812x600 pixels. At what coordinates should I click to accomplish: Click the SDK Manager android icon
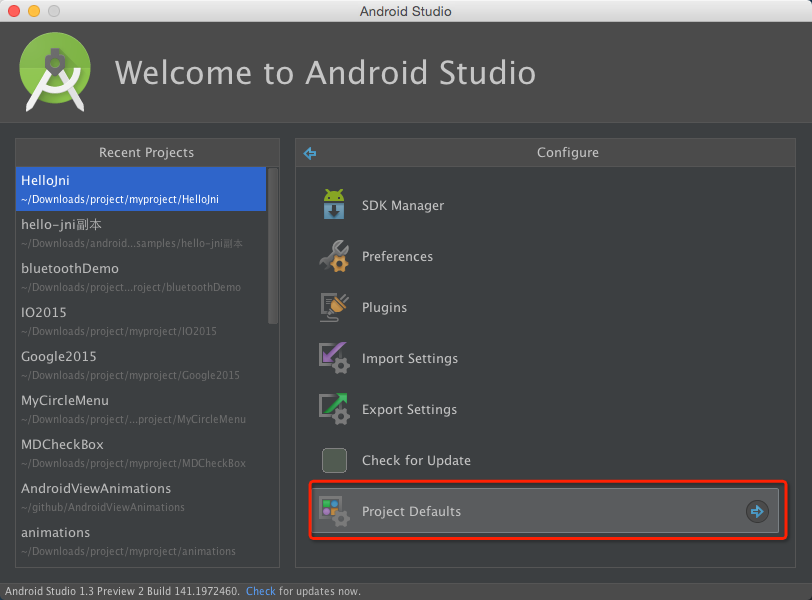pyautogui.click(x=334, y=204)
